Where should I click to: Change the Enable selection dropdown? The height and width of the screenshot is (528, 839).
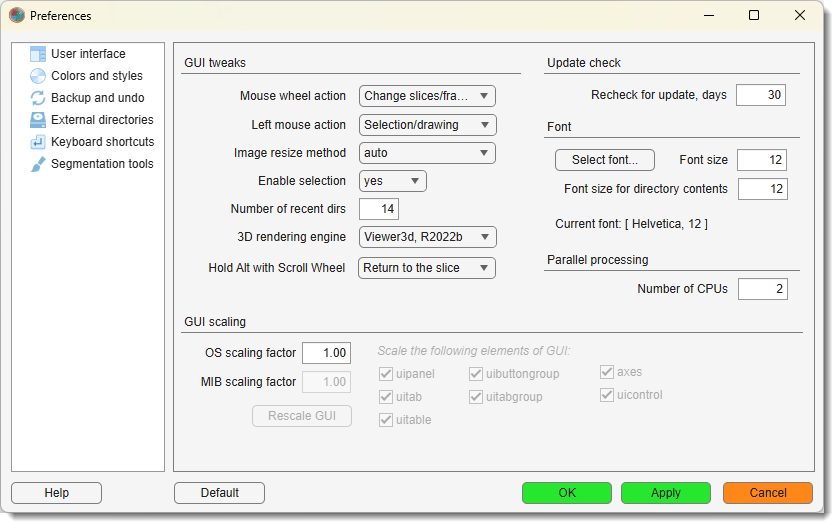[392, 181]
